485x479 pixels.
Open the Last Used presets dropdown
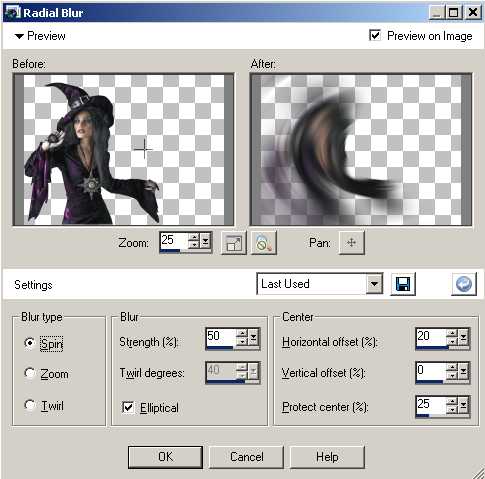pyautogui.click(x=374, y=284)
